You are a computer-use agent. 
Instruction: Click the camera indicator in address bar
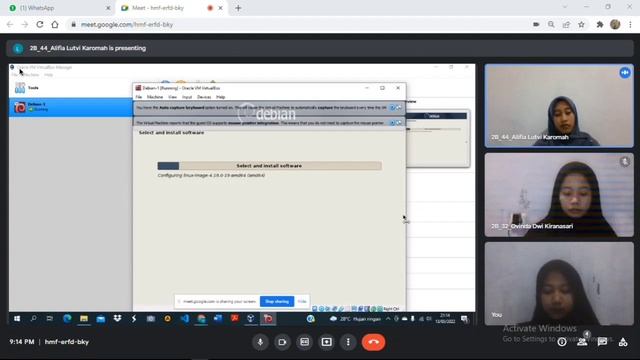(x=536, y=24)
